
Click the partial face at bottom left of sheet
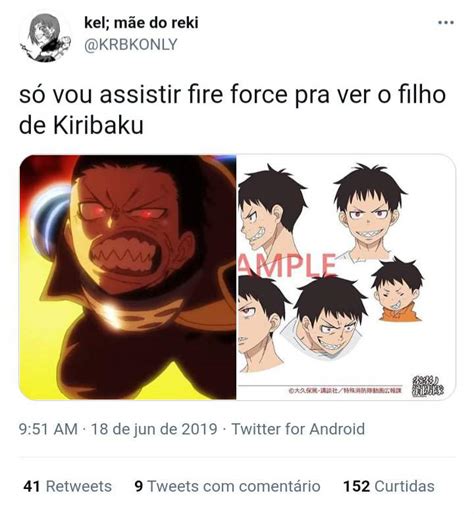pyautogui.click(x=261, y=323)
